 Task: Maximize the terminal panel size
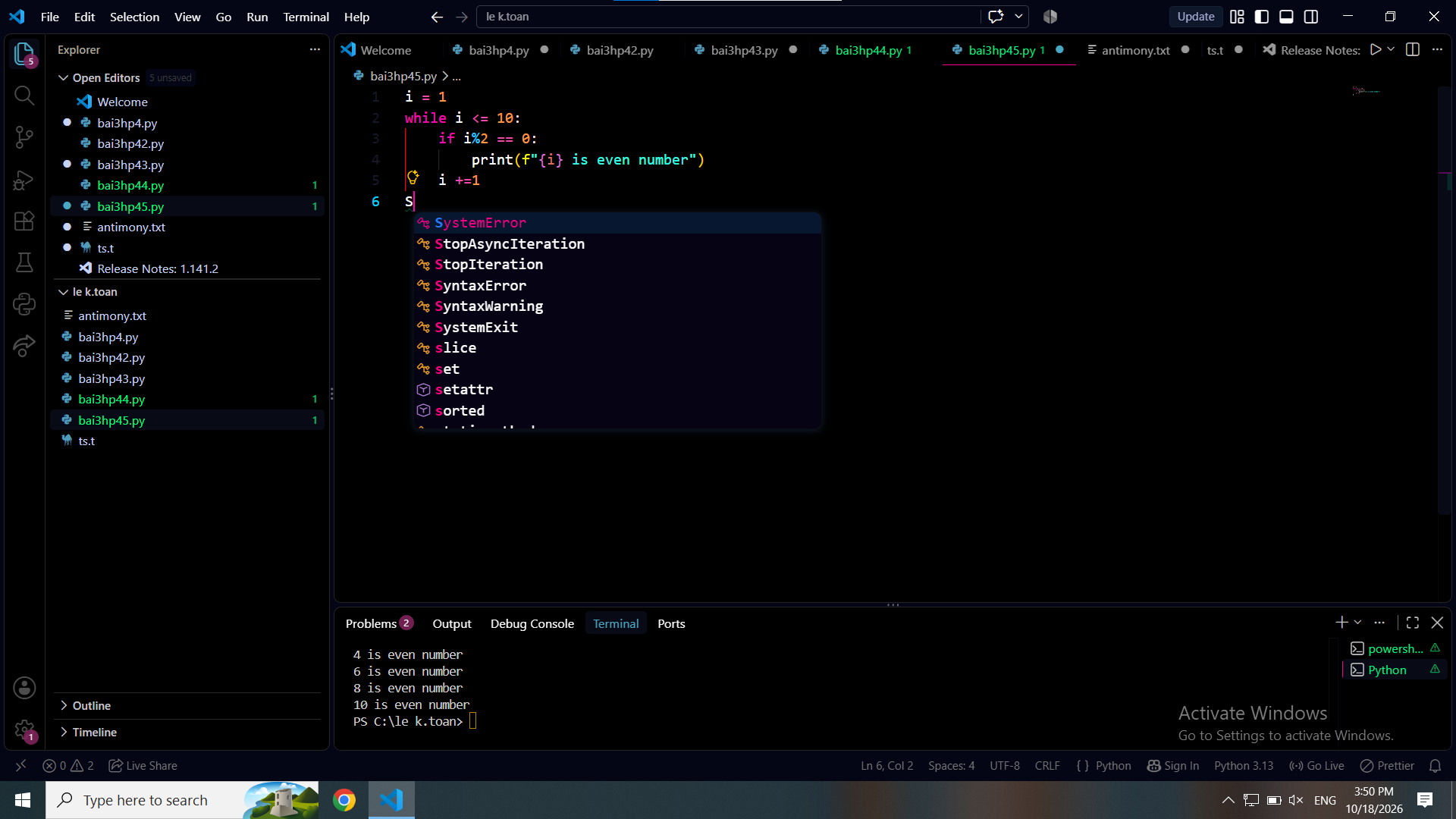(1413, 623)
